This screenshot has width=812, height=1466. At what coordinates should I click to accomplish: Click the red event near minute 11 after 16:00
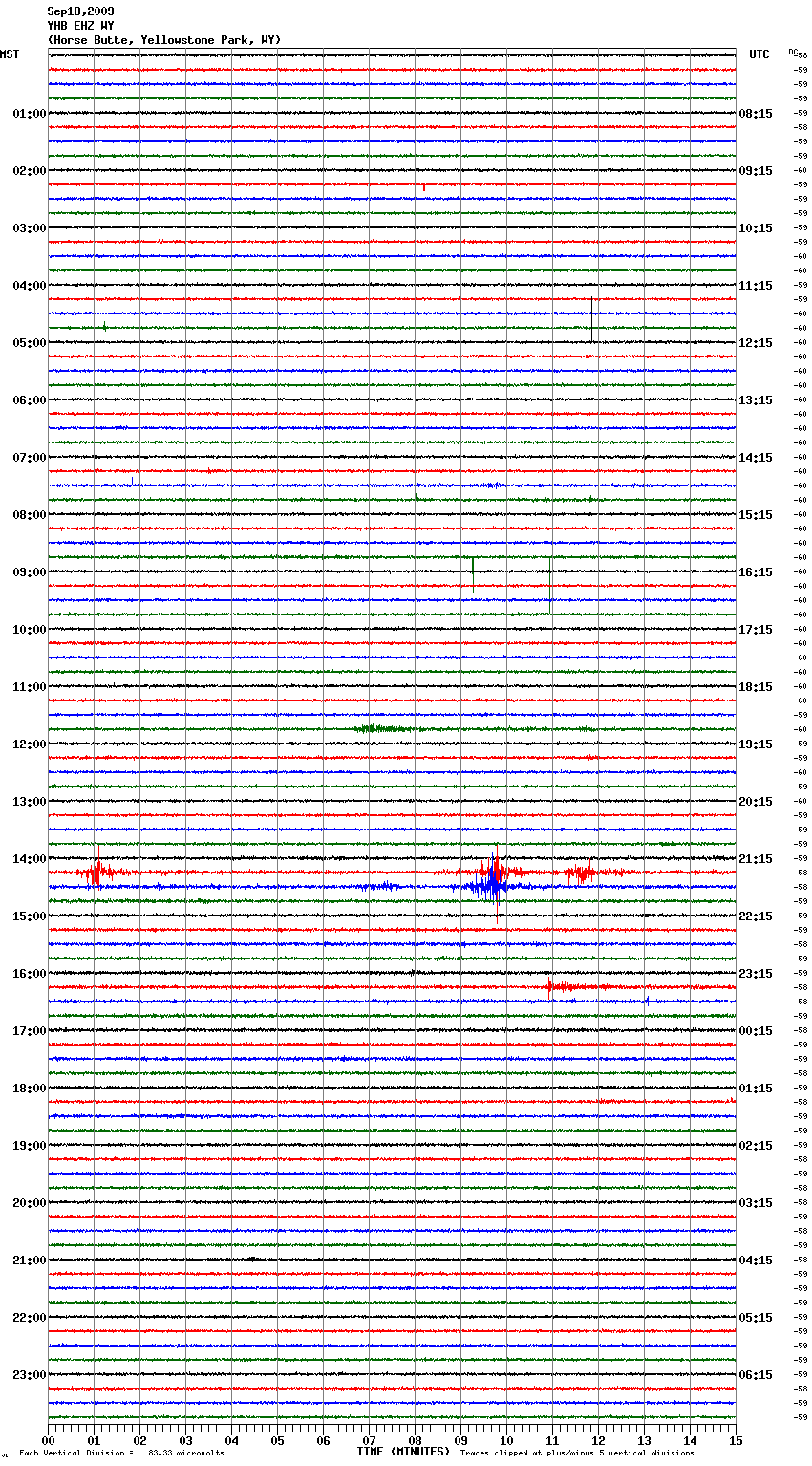point(564,986)
